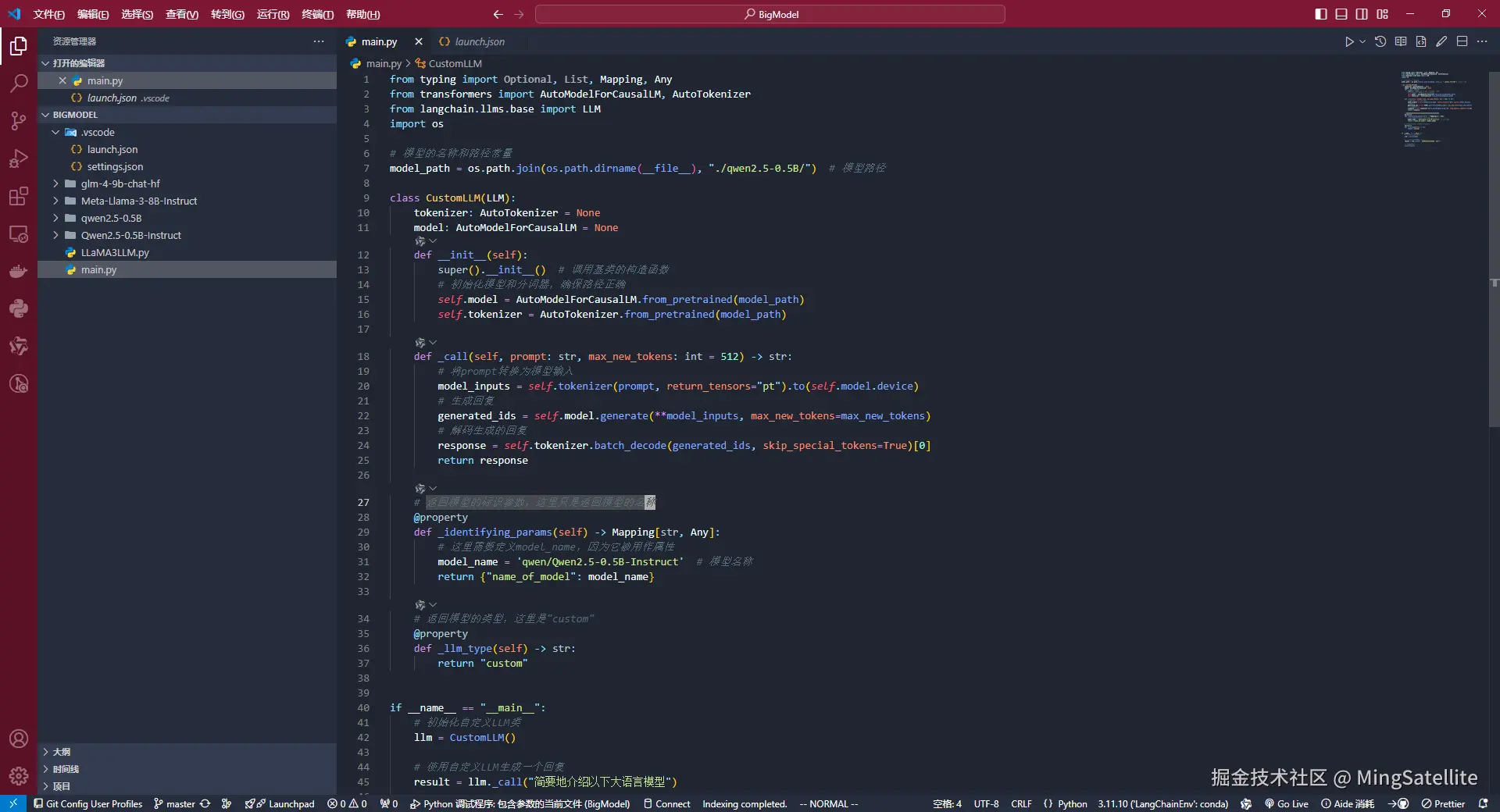1500x812 pixels.
Task: Click Go Live in the status bar
Action: pos(1286,803)
